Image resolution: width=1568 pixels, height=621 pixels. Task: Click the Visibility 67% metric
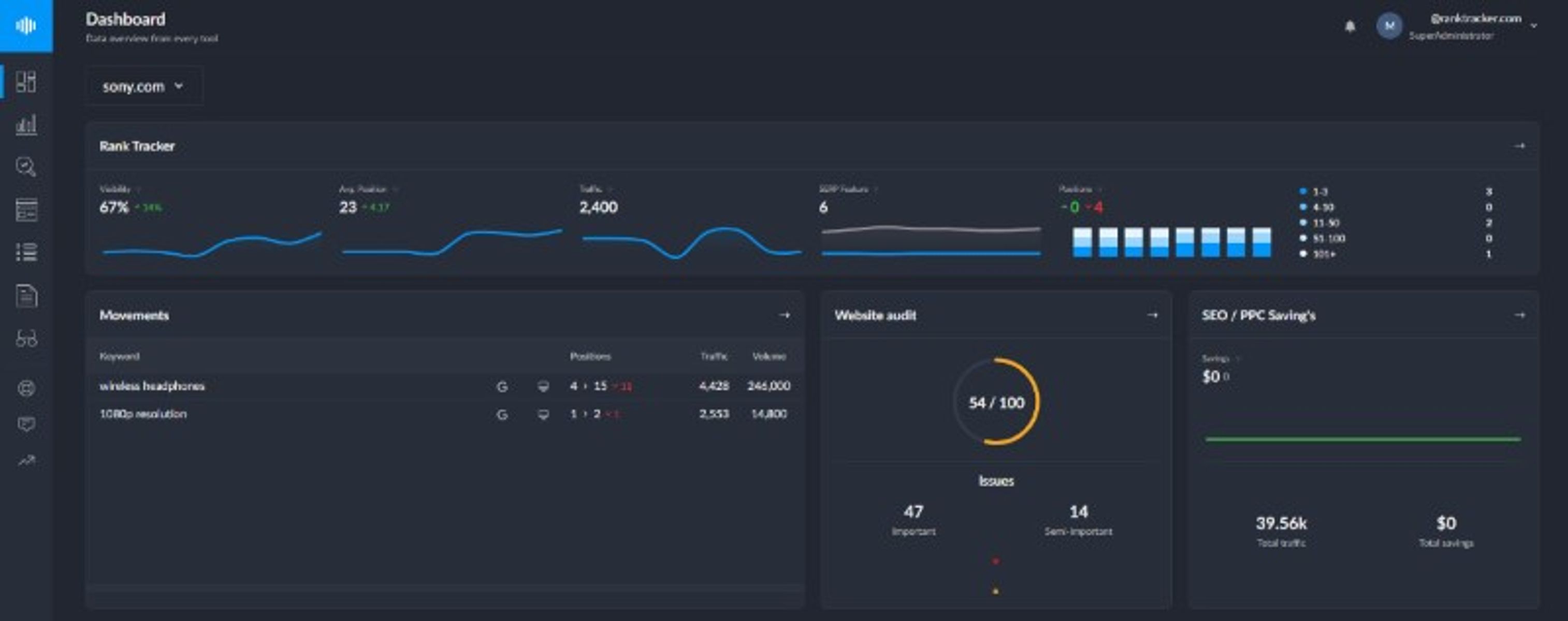[114, 208]
